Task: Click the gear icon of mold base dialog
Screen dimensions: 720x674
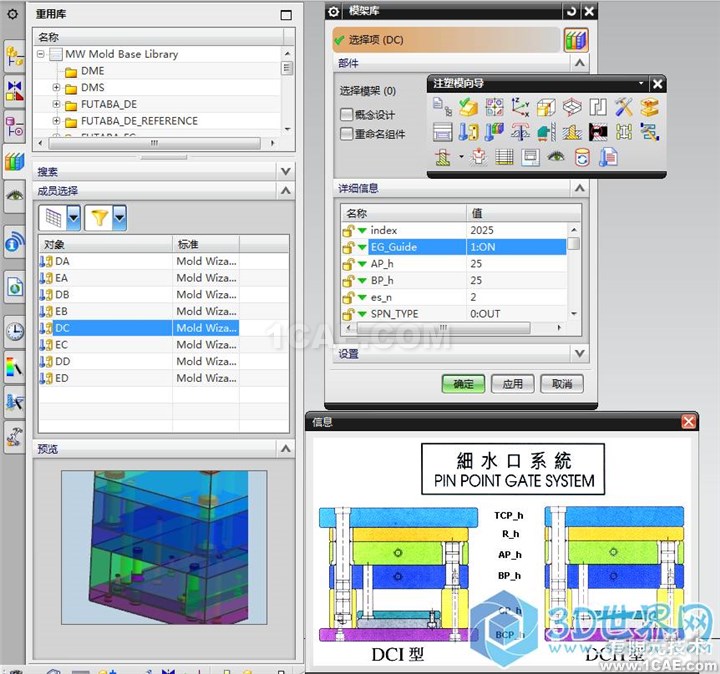Action: click(x=334, y=11)
